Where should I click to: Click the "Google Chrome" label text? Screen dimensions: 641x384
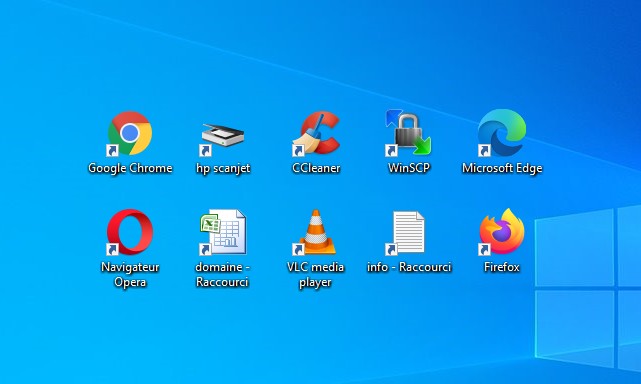coord(130,168)
